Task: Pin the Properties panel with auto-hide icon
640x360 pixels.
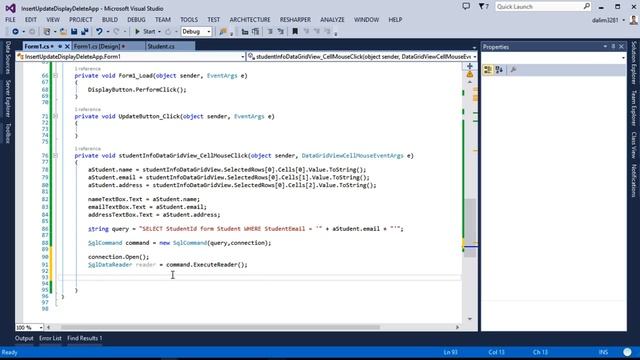Action: (x=613, y=47)
